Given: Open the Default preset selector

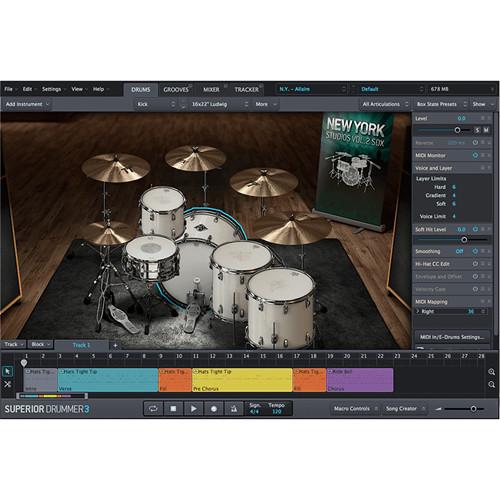Looking at the screenshot, I should (x=391, y=89).
